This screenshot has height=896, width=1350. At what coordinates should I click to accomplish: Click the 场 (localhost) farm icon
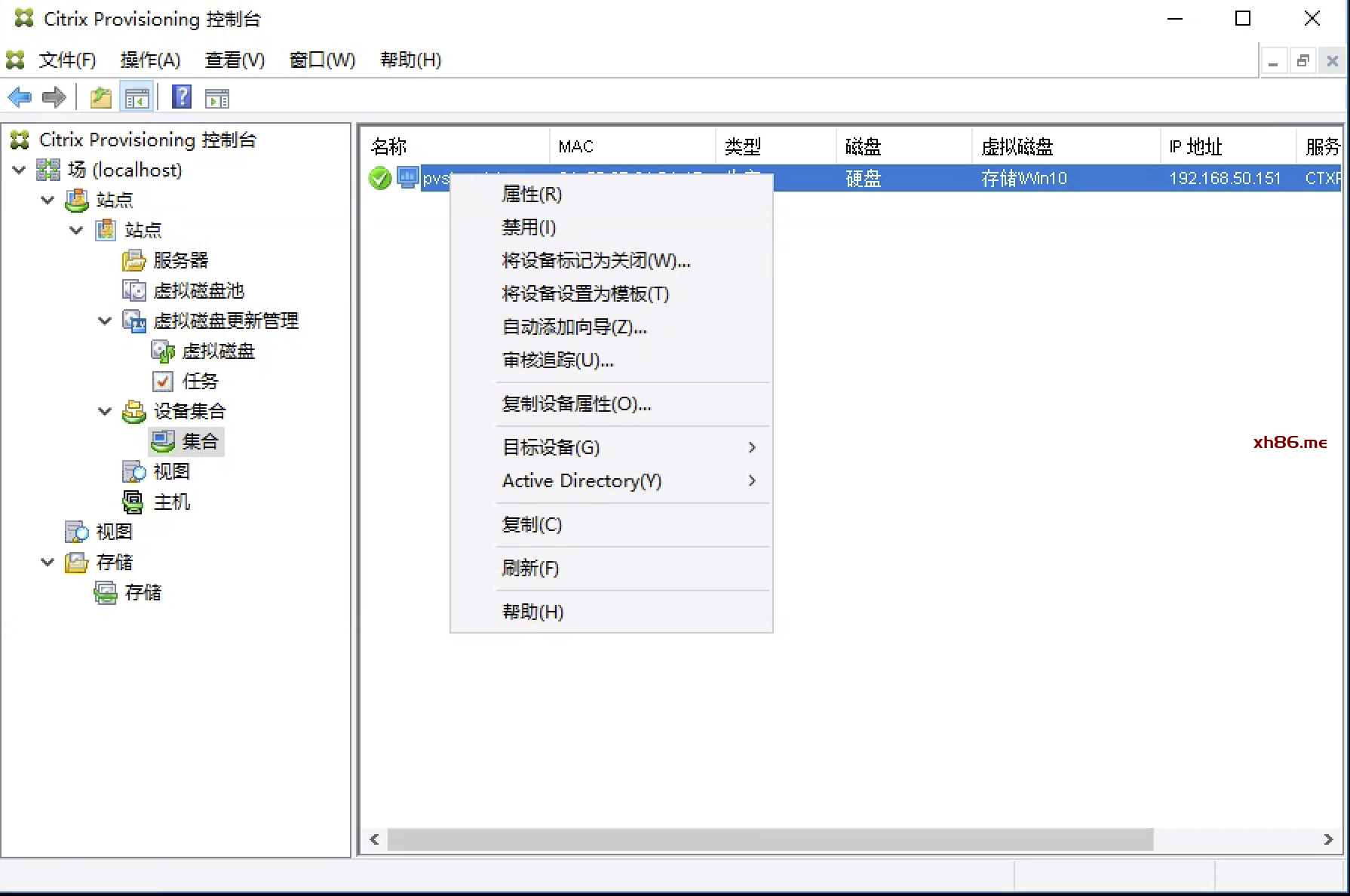pos(48,170)
